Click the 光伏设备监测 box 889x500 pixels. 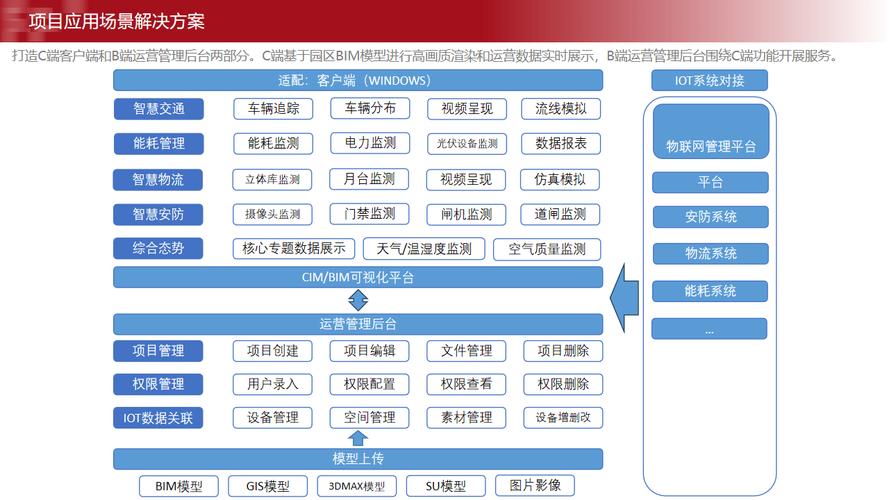click(466, 143)
